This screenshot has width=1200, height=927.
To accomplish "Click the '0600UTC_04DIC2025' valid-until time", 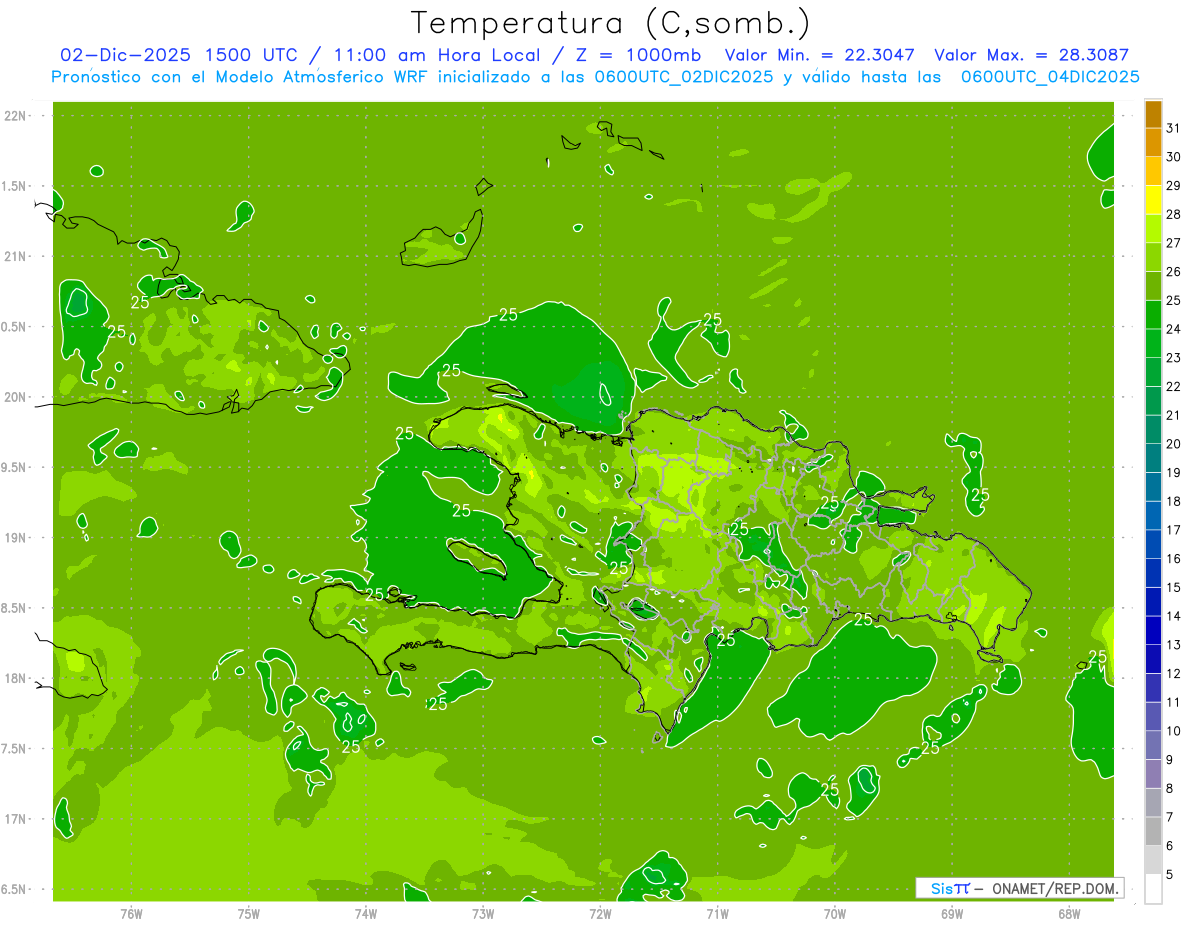I will coord(1050,77).
